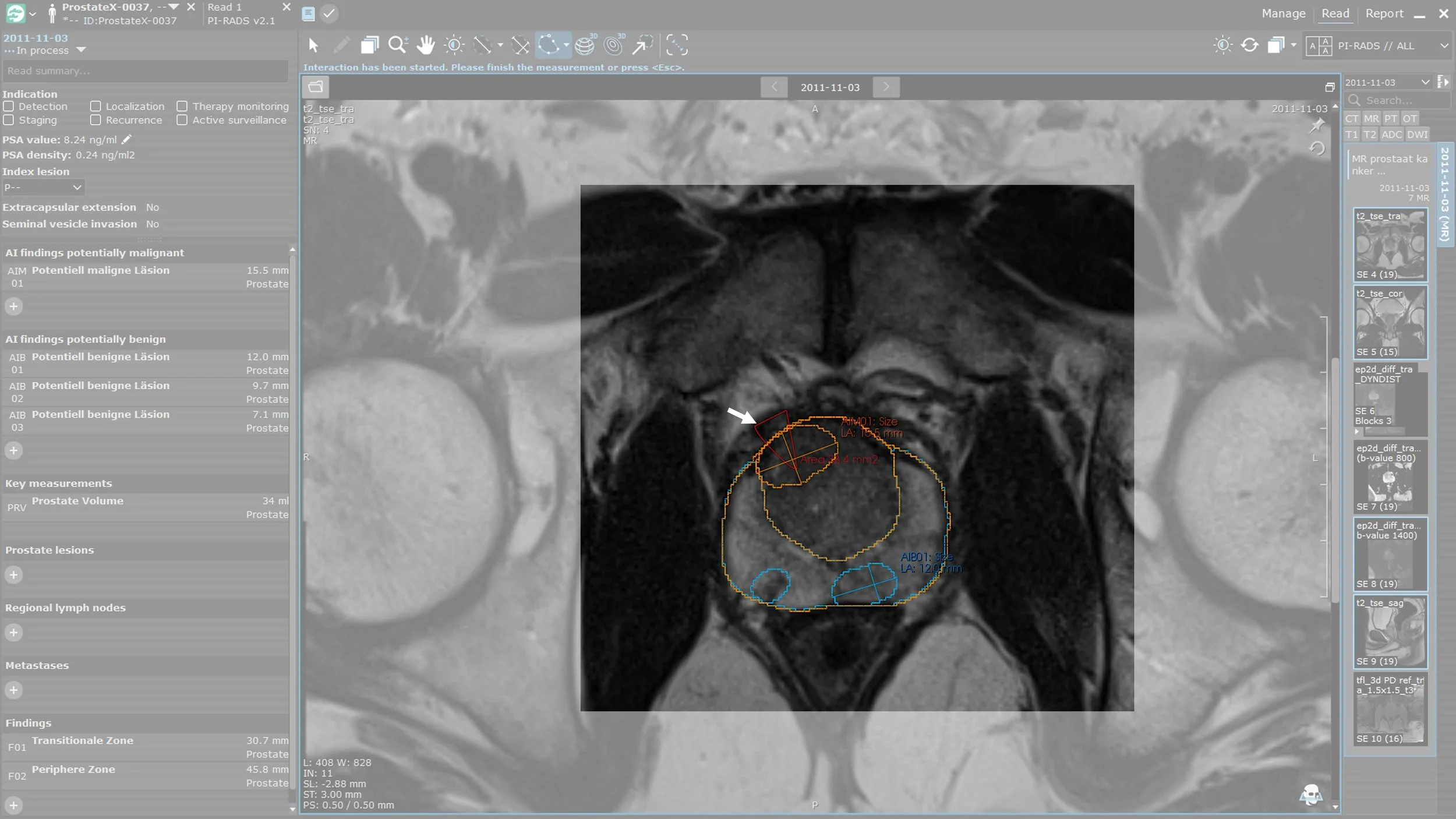
Task: Click the synchronize refresh icon
Action: pos(1250,45)
